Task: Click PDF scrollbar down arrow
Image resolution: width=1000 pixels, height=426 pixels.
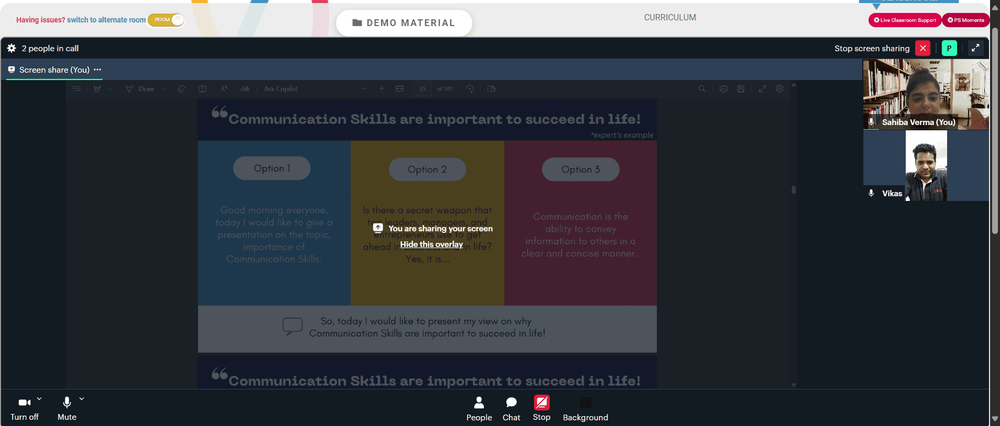Action: pos(793,385)
